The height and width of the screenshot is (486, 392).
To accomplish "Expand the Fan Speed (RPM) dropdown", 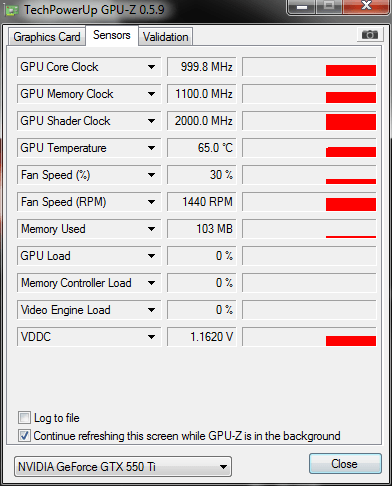I will click(x=151, y=202).
